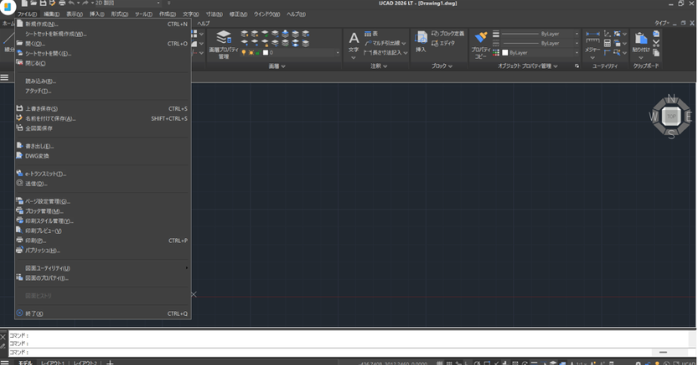Select DWG変換 menu entry
The image size is (698, 365).
tap(103, 156)
